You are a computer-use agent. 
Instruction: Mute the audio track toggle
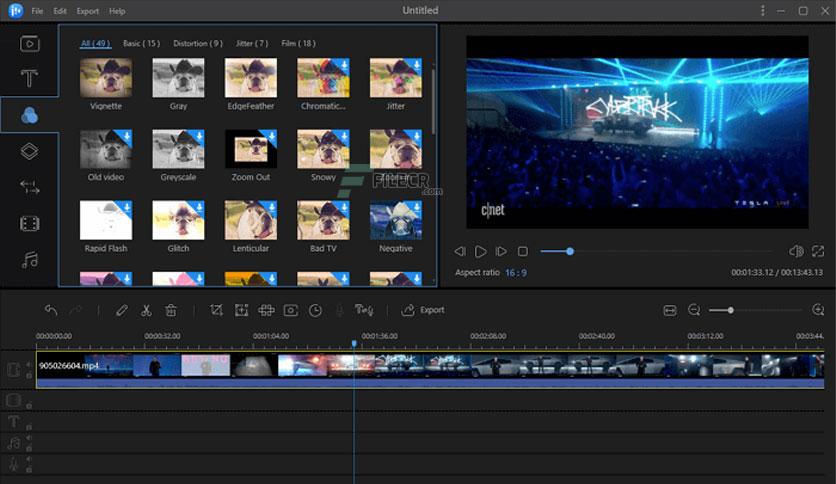(x=29, y=438)
